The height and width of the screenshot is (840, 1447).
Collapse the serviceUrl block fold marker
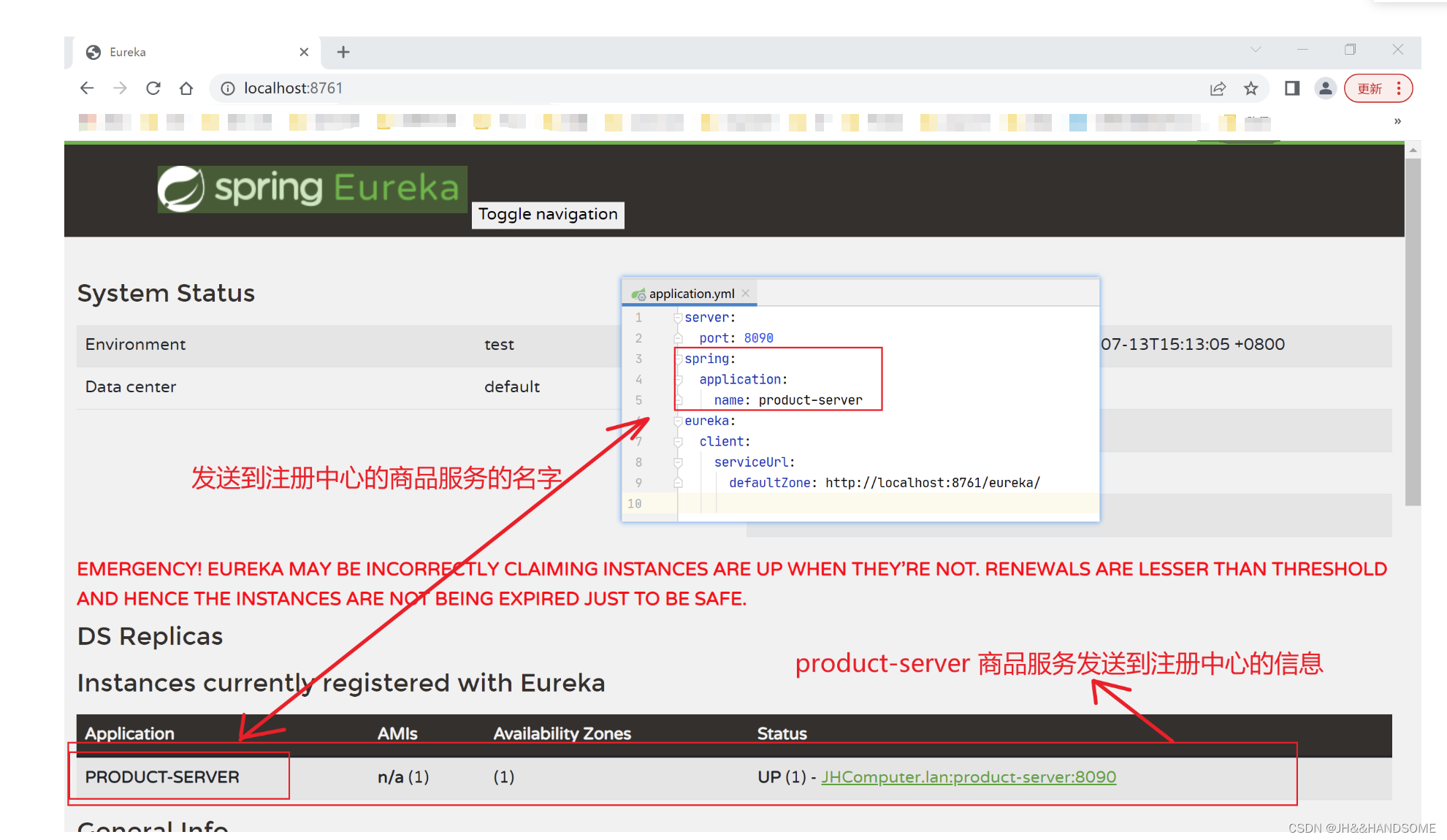[x=678, y=462]
